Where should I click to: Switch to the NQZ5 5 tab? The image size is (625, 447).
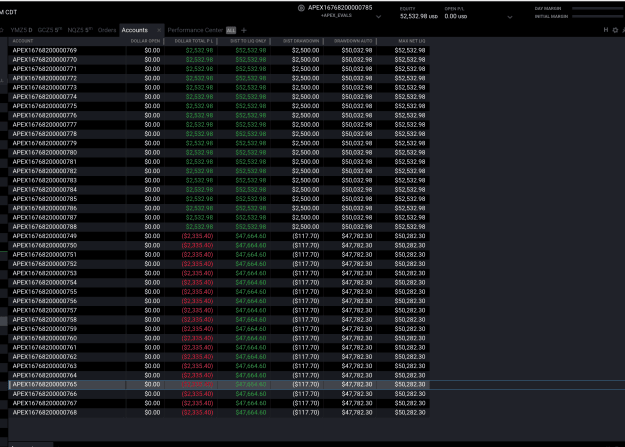tap(80, 30)
